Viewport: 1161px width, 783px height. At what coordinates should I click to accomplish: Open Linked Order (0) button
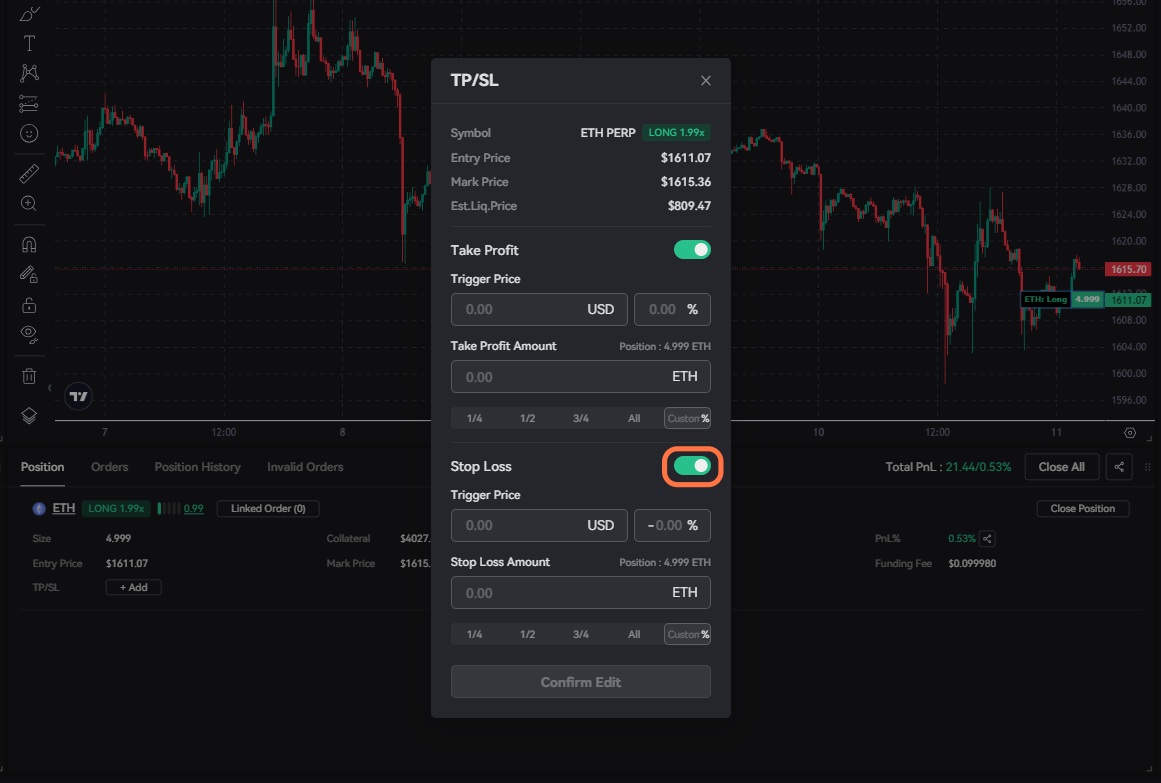click(268, 508)
